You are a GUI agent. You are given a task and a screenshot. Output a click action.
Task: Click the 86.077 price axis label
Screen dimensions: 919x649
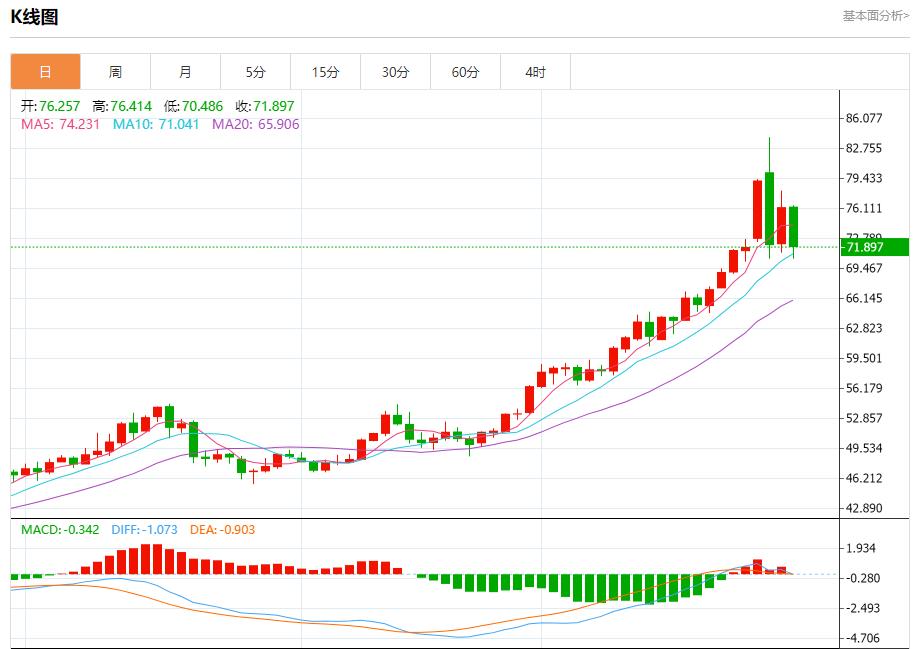tap(864, 118)
